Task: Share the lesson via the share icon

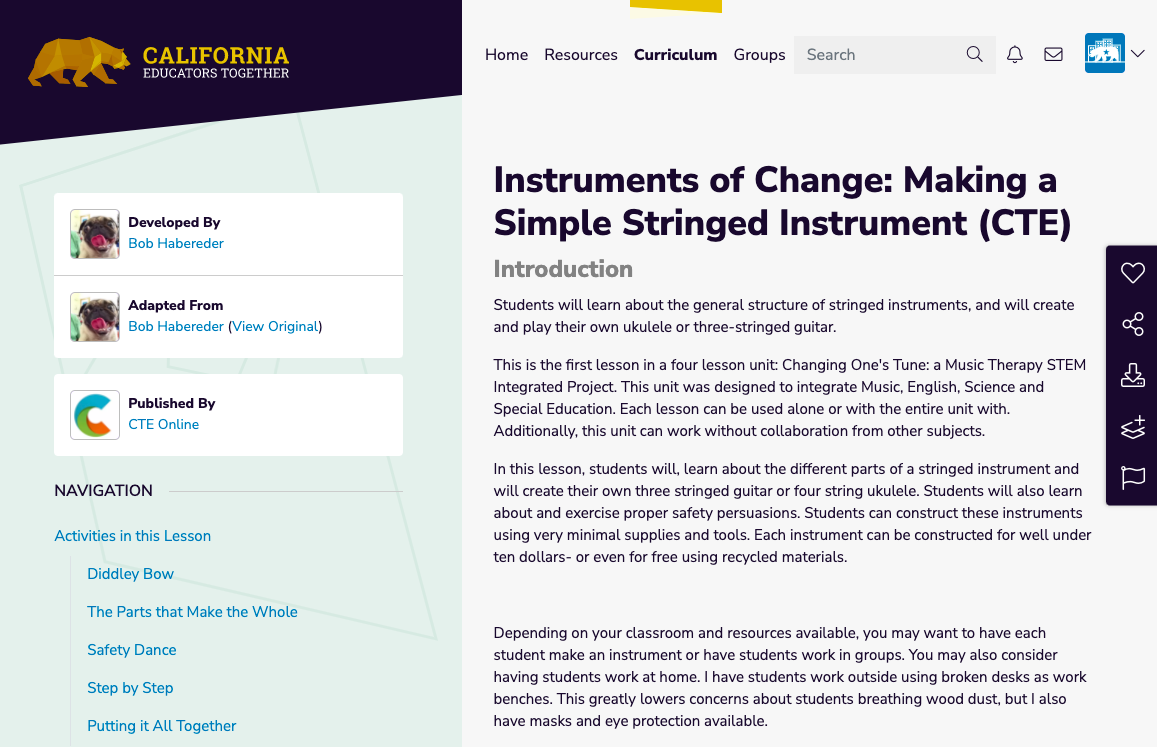Action: pos(1132,323)
